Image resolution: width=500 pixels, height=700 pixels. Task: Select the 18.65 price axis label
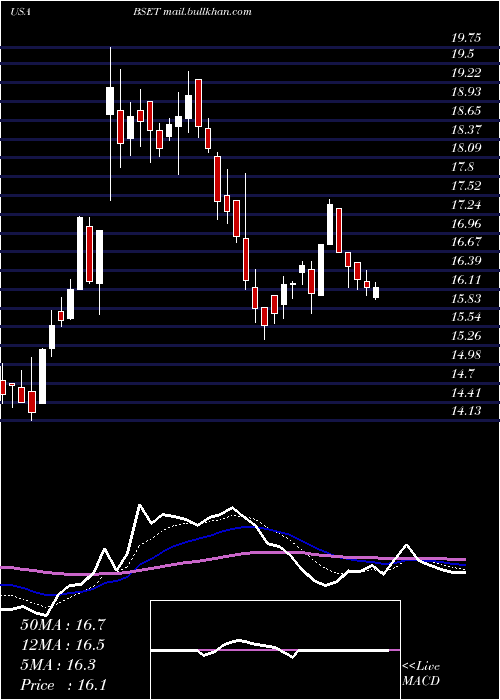(466, 111)
